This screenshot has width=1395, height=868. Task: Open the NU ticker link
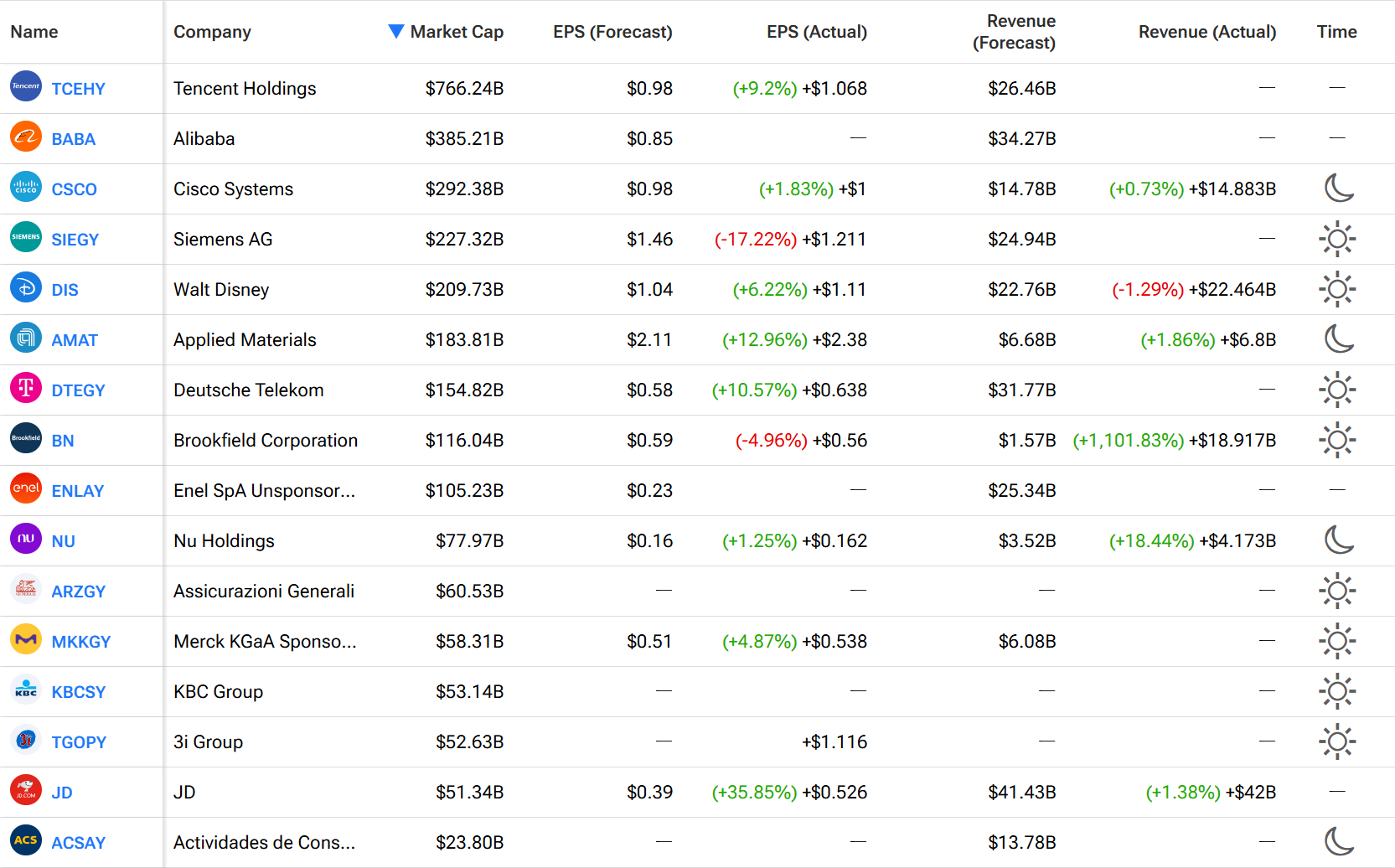click(63, 541)
